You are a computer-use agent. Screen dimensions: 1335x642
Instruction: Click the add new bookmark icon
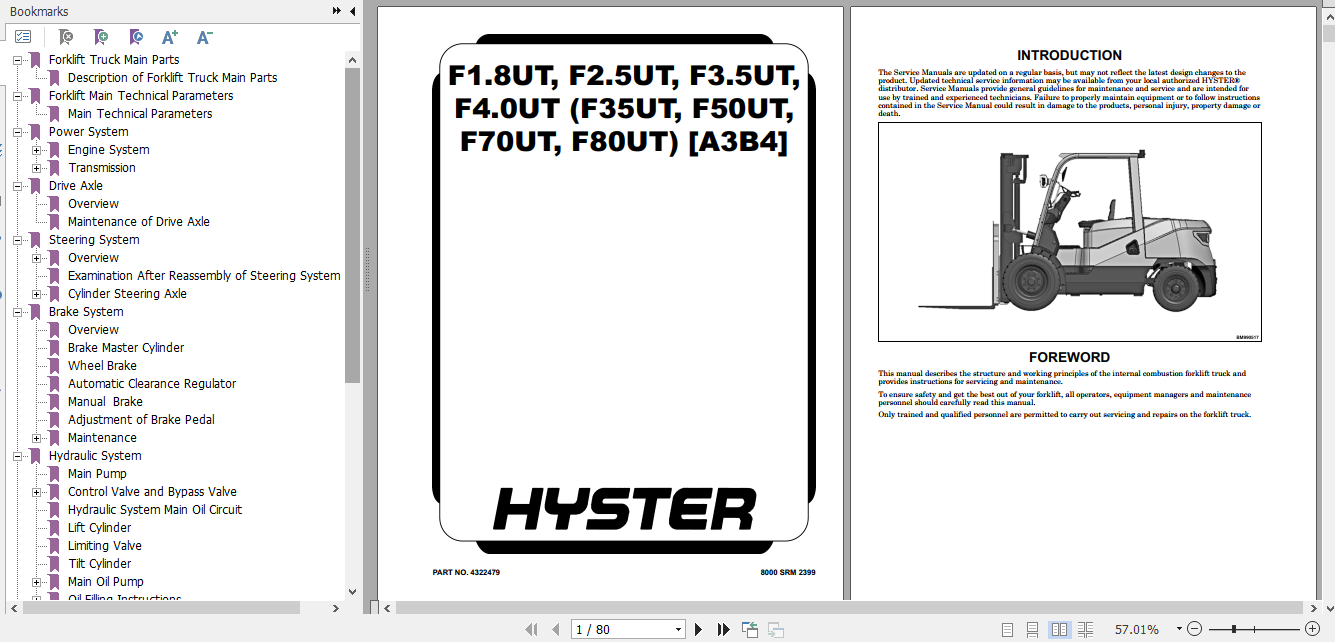click(x=101, y=37)
